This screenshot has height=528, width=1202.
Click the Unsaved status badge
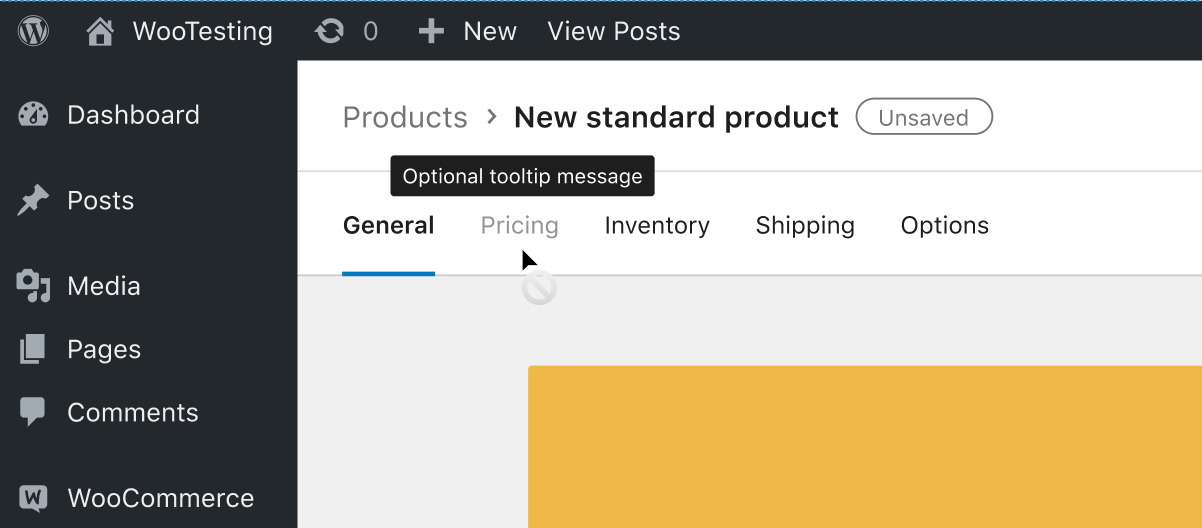924,117
